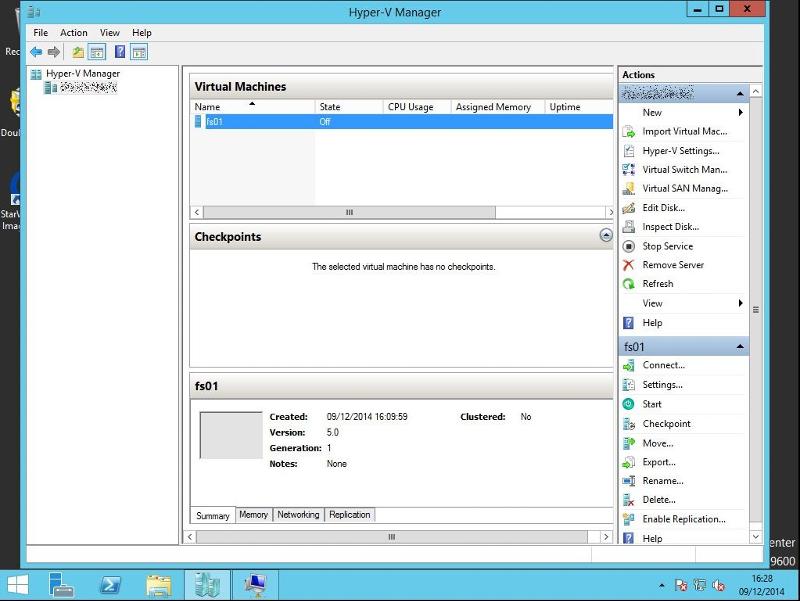The image size is (800, 601).
Task: Sort by the Uptime column header
Action: [579, 107]
